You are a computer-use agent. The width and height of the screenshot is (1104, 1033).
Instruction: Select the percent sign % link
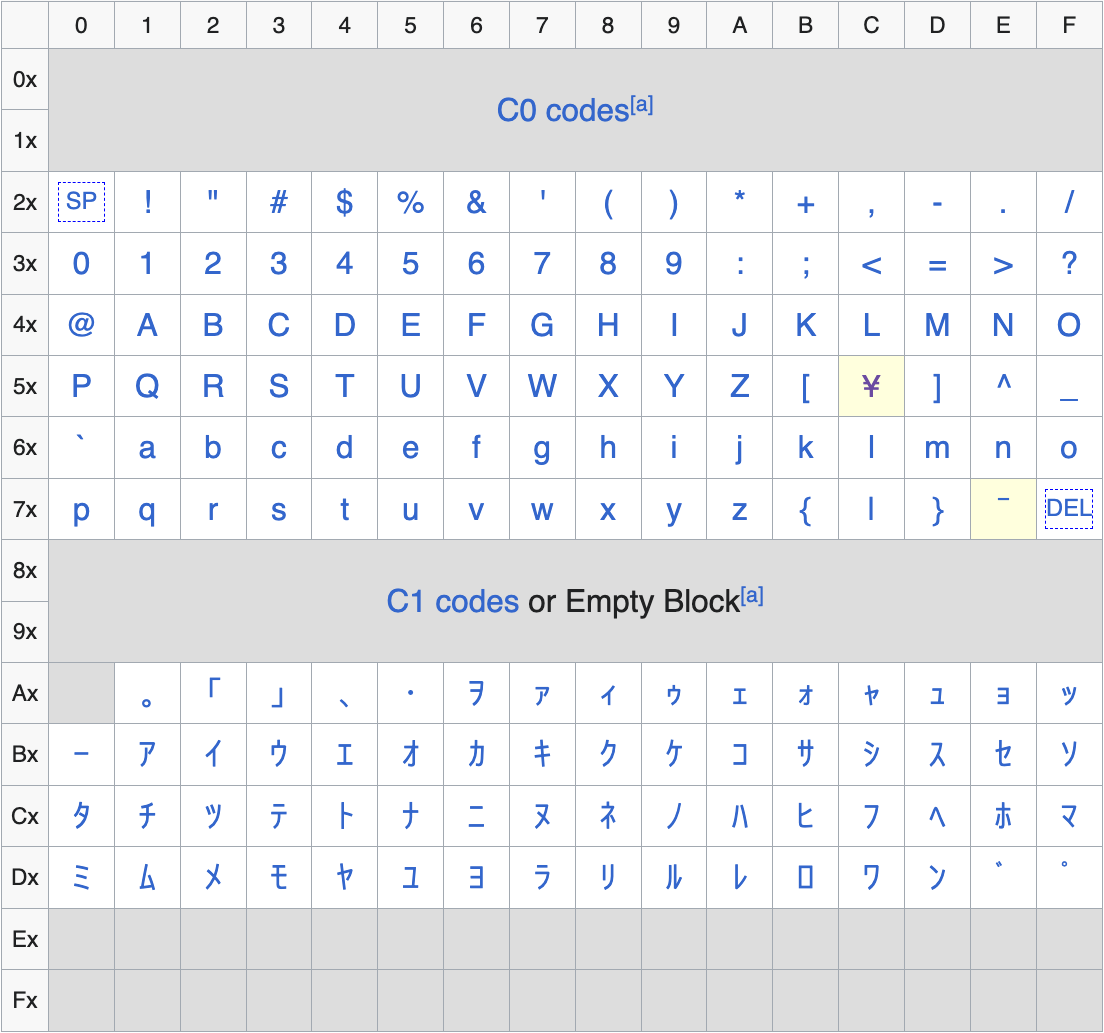[410, 203]
